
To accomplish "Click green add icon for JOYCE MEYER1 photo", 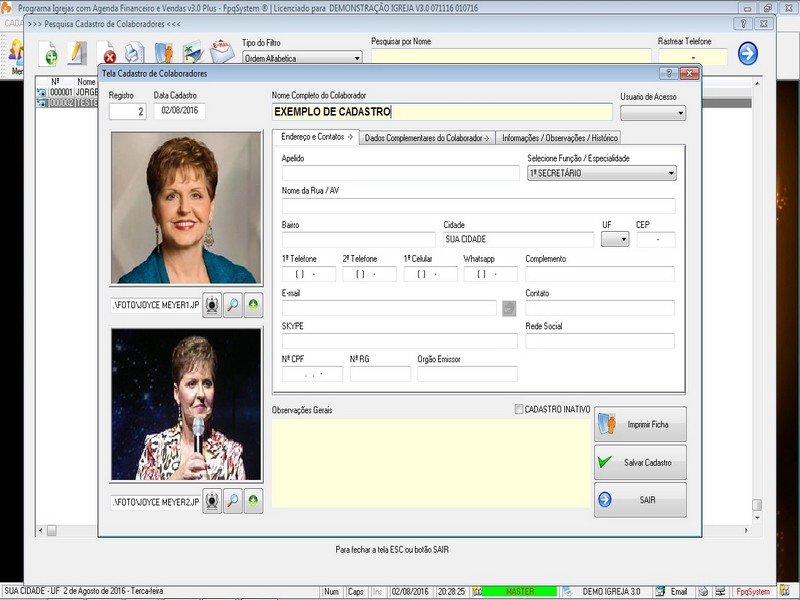I will click(x=253, y=305).
